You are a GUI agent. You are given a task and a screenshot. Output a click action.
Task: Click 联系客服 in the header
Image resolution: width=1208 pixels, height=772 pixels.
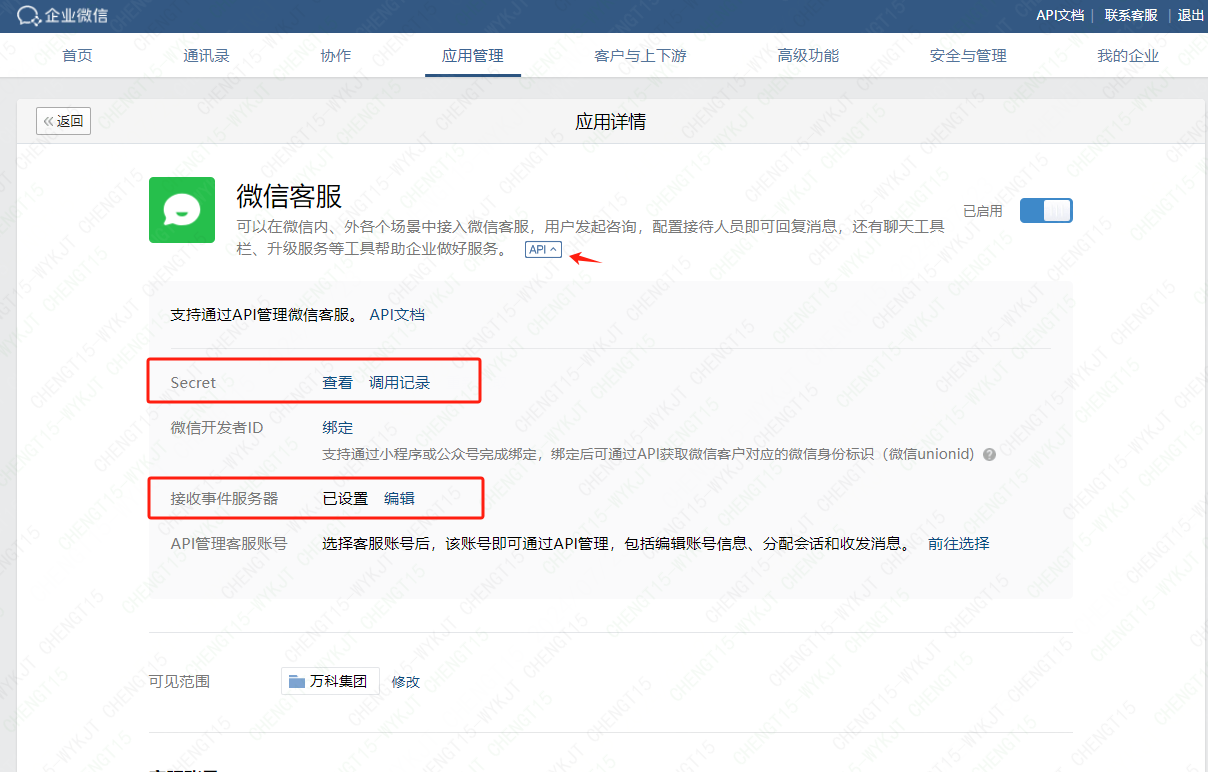(1131, 15)
